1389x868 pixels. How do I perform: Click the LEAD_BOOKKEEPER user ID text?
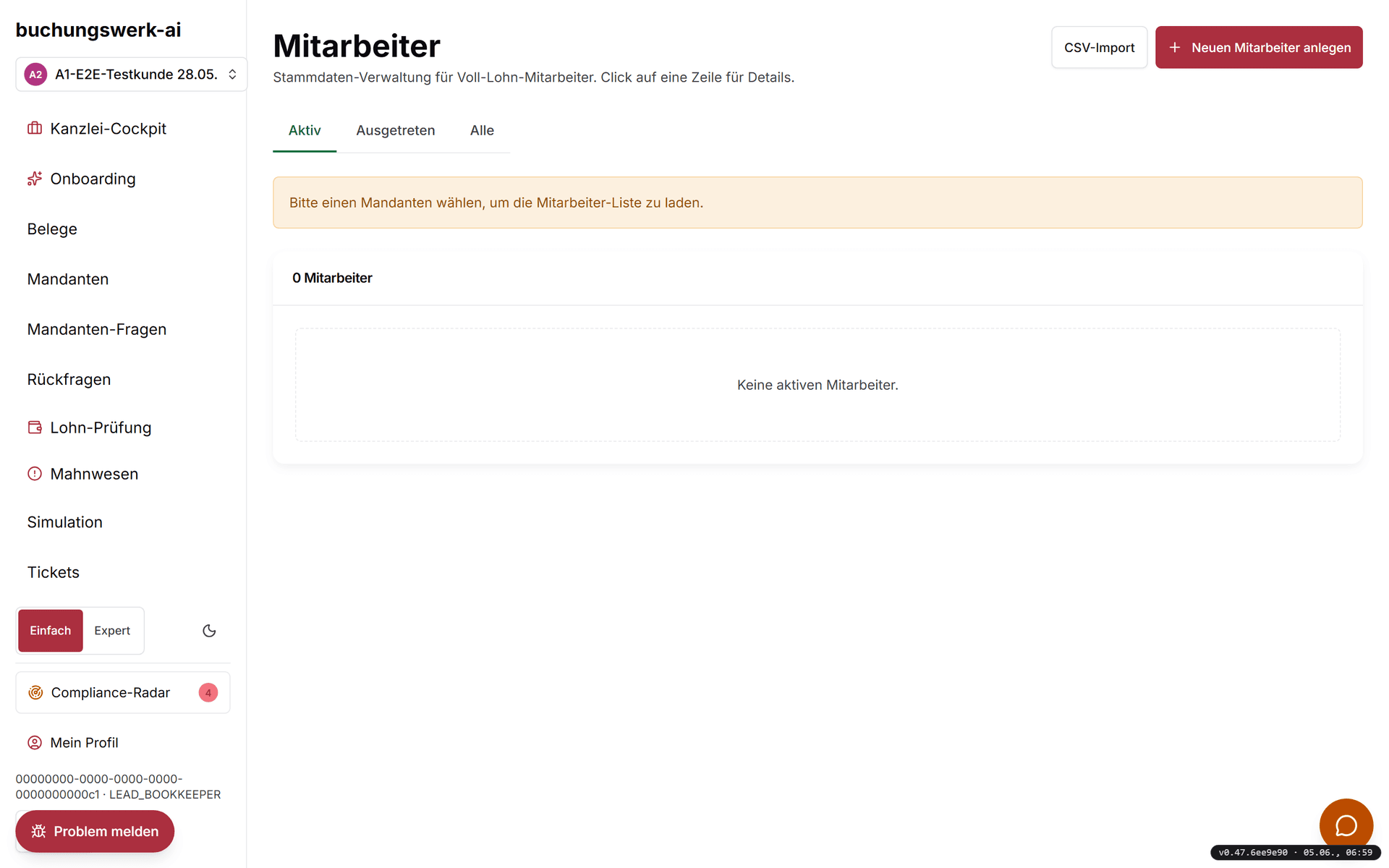point(119,787)
